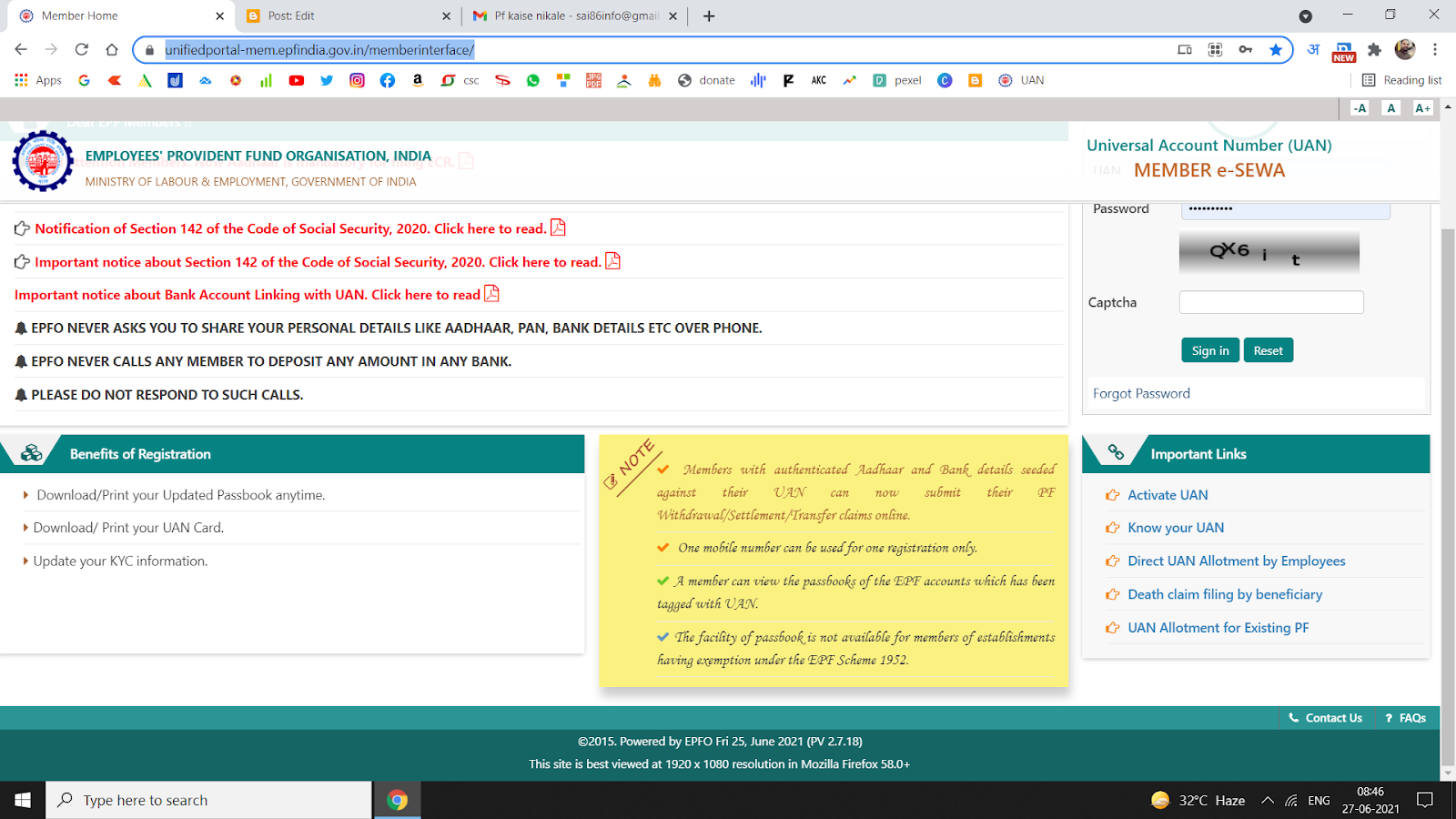Click the QR code icon in address bar
1456x819 pixels.
click(1215, 50)
